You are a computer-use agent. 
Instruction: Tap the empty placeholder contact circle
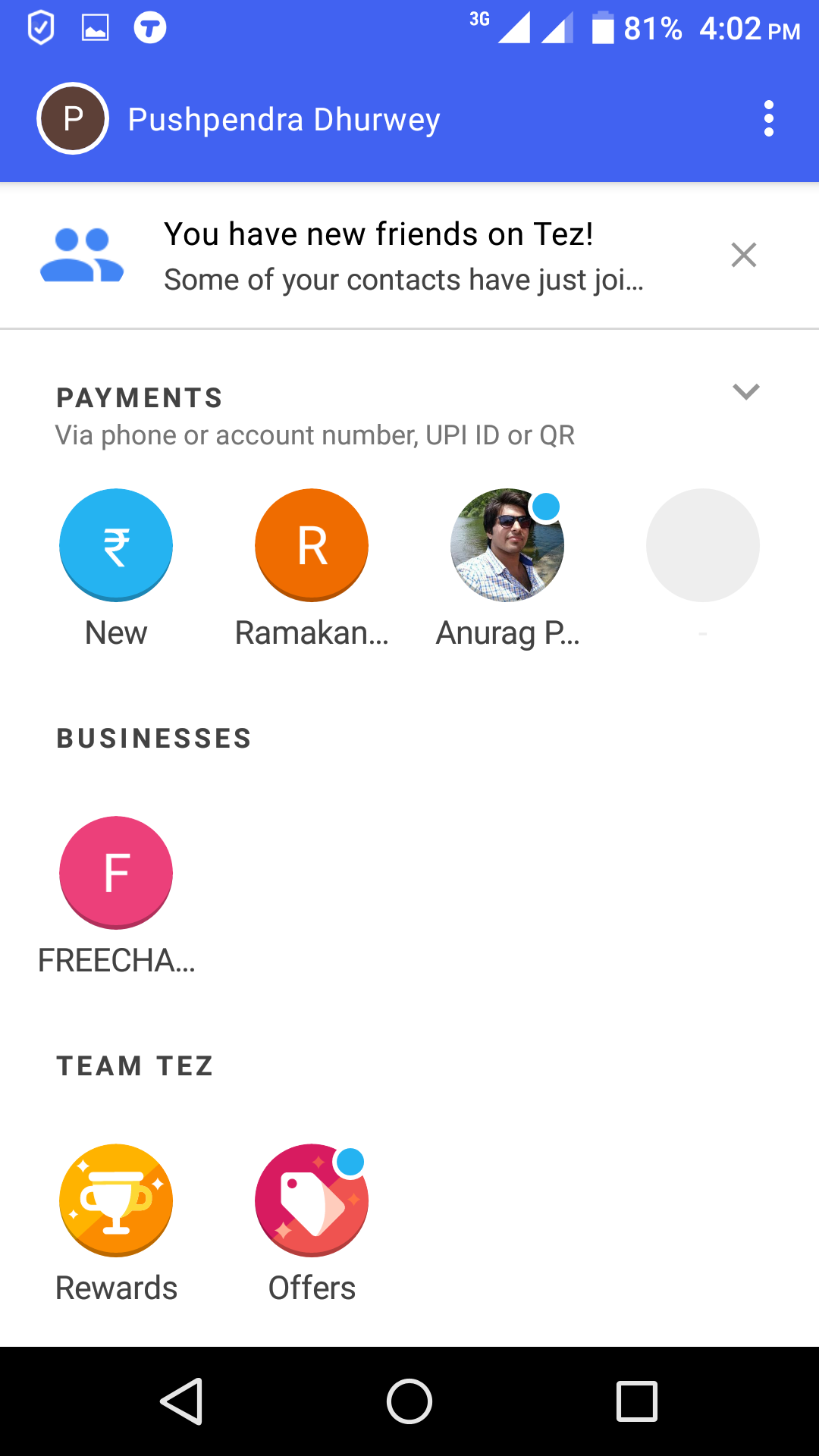point(703,545)
